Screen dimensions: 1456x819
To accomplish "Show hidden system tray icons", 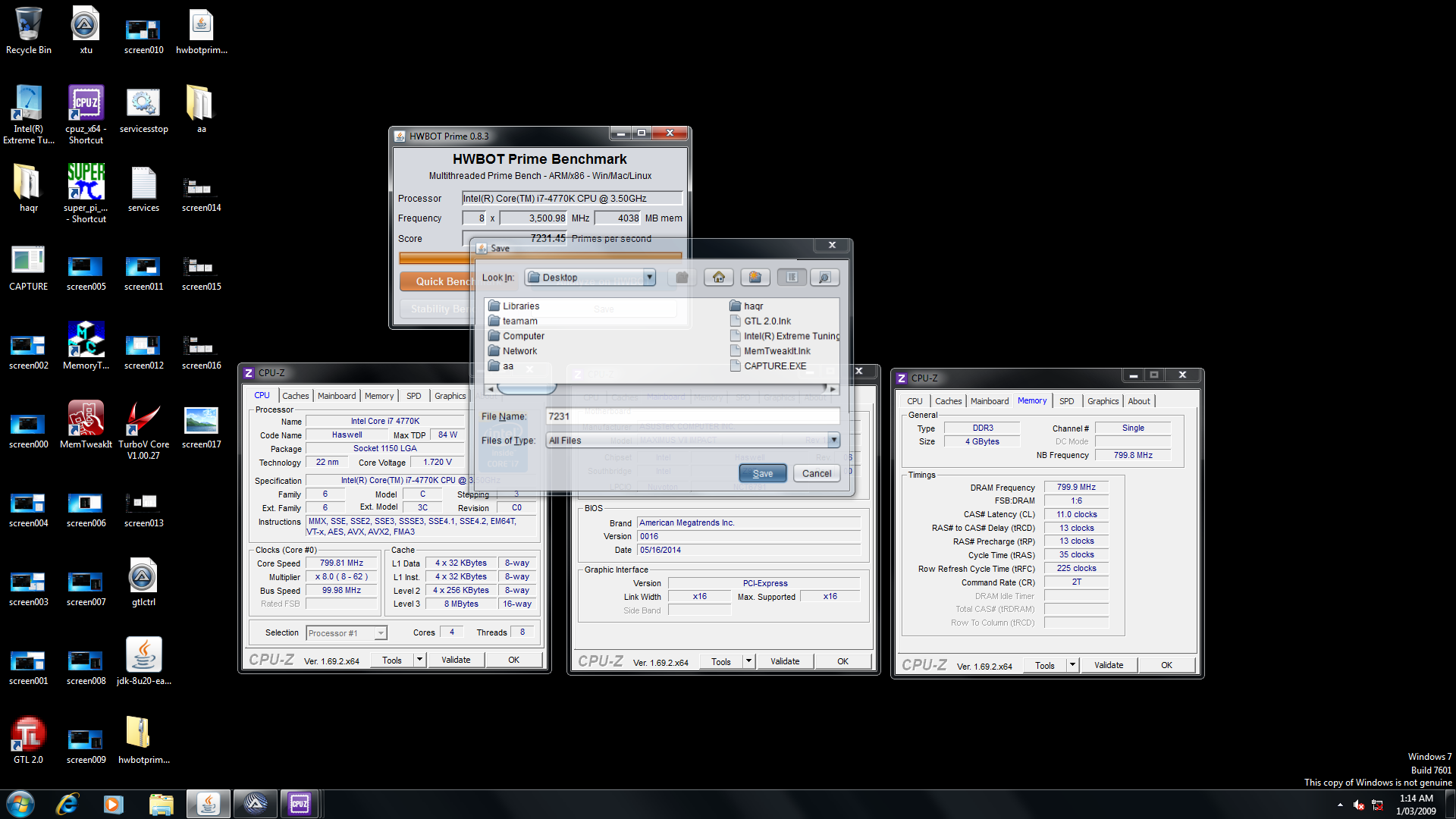I will pos(1340,805).
